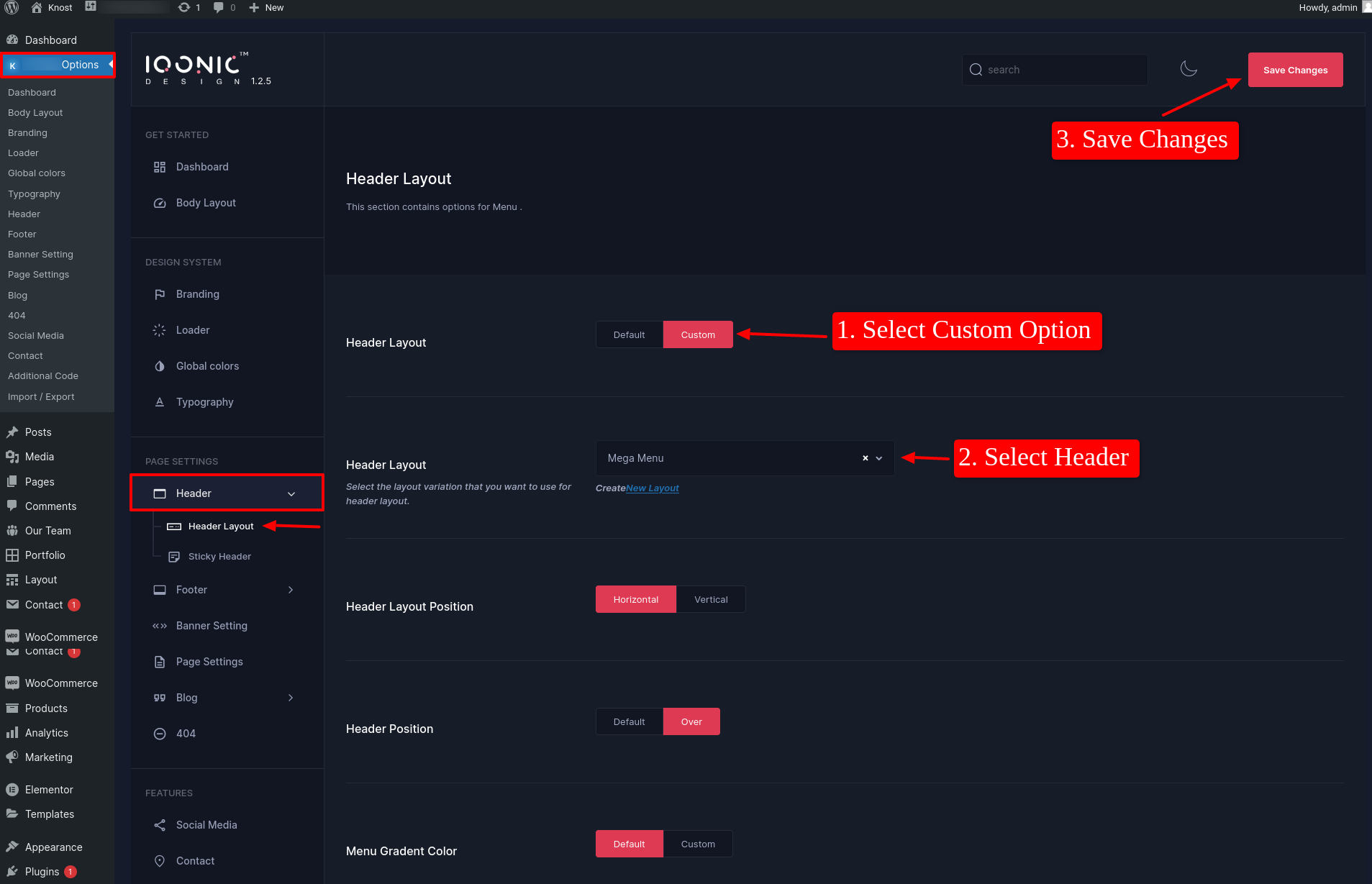The height and width of the screenshot is (884, 1372).
Task: Open Our Team in WP menu
Action: 48,531
